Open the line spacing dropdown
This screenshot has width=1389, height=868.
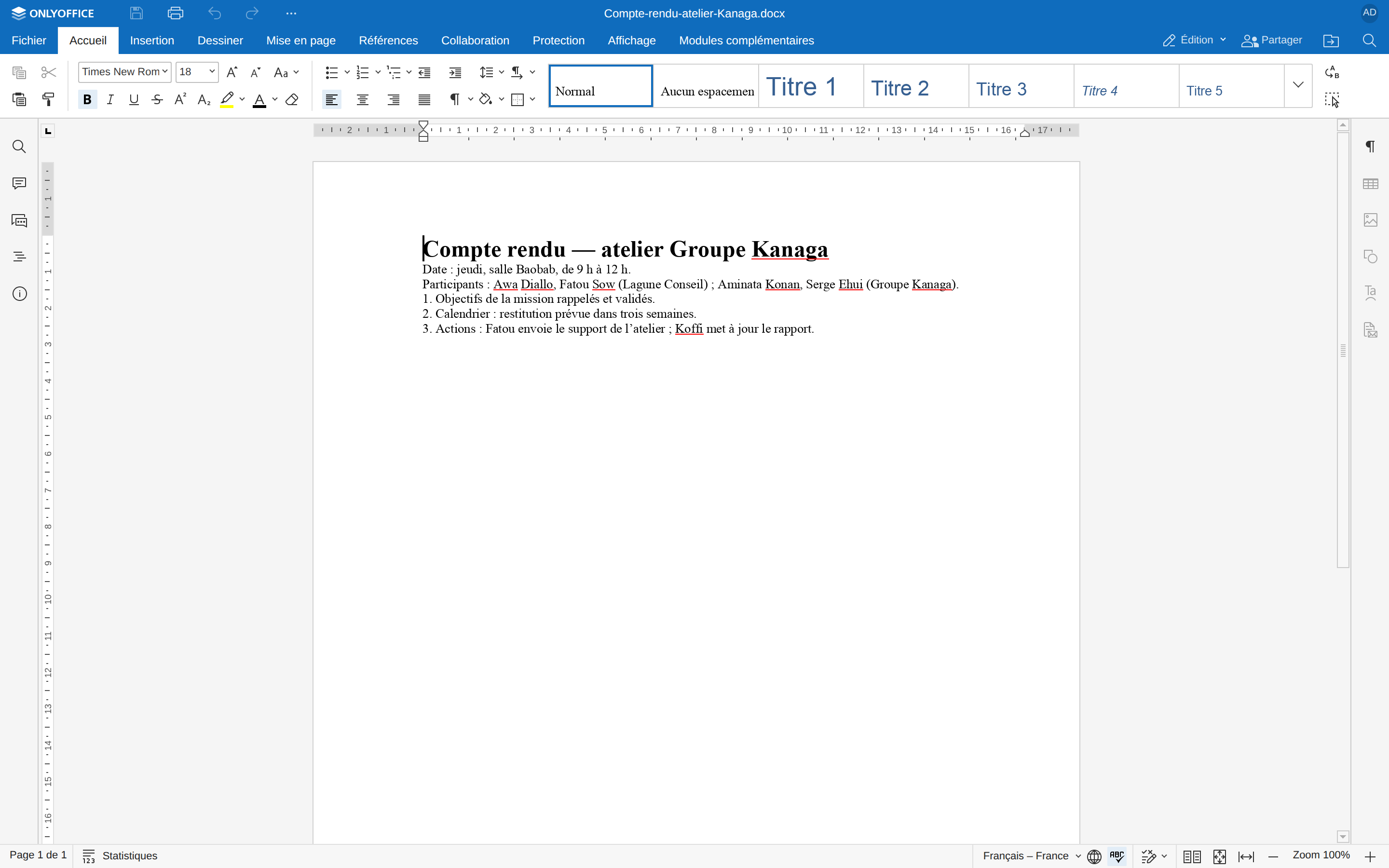(502, 72)
